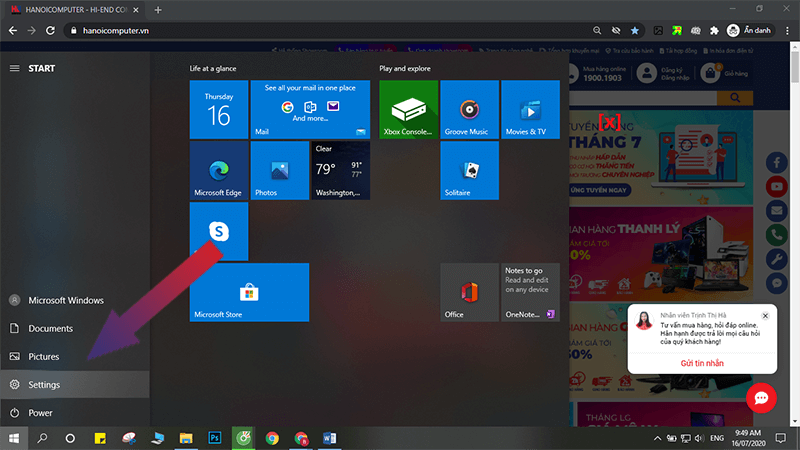Image resolution: width=800 pixels, height=450 pixels.
Task: Open the Microsoft Store tile
Action: click(x=249, y=292)
